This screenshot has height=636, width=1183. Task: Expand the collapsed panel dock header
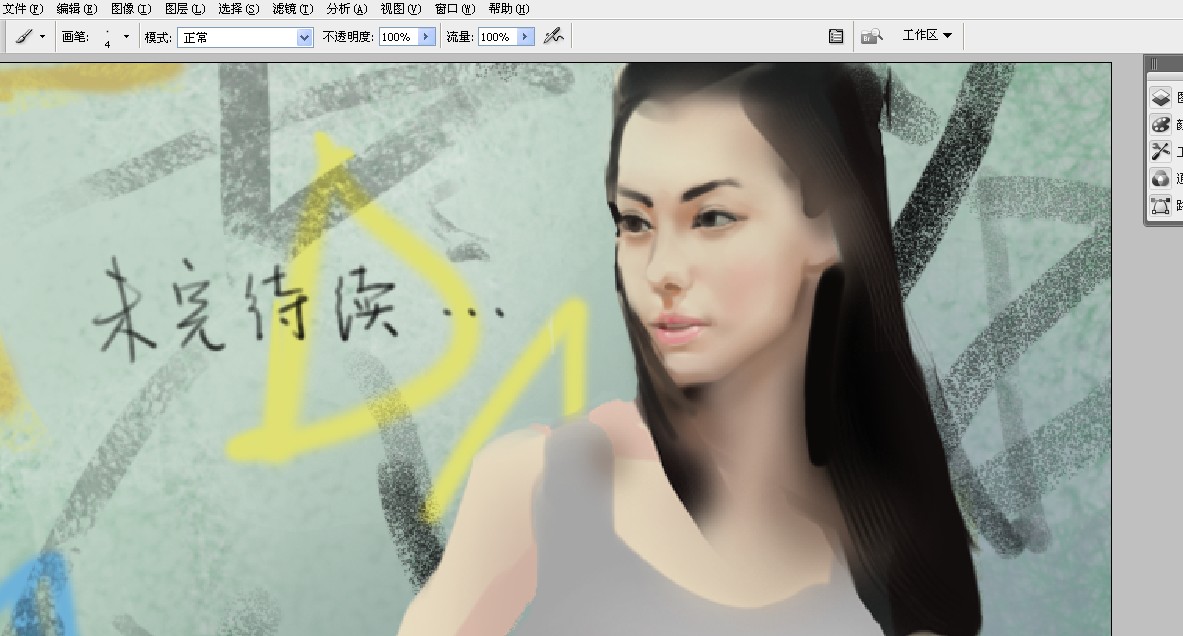[x=1164, y=64]
